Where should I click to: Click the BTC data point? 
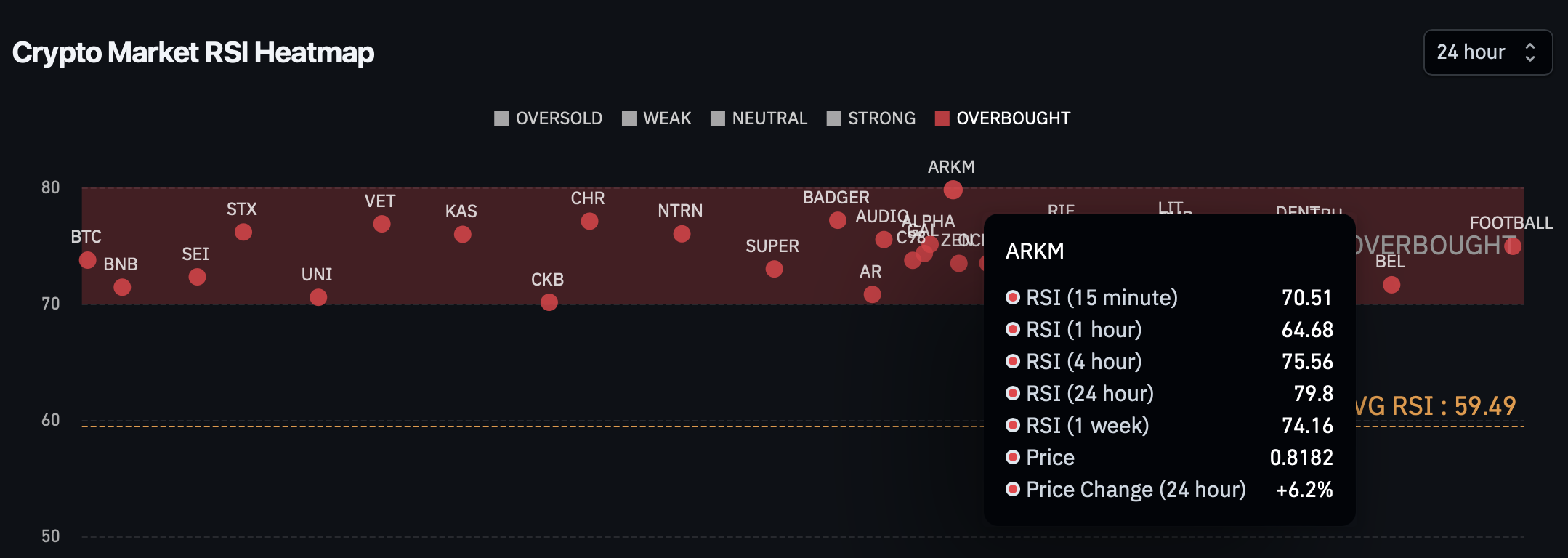[x=88, y=260]
